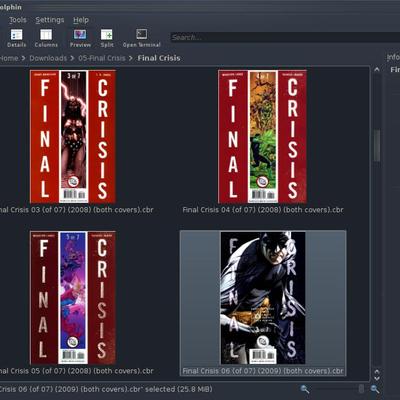Image resolution: width=400 pixels, height=400 pixels.
Task: Click zoom in magnifier icon
Action: click(375, 389)
